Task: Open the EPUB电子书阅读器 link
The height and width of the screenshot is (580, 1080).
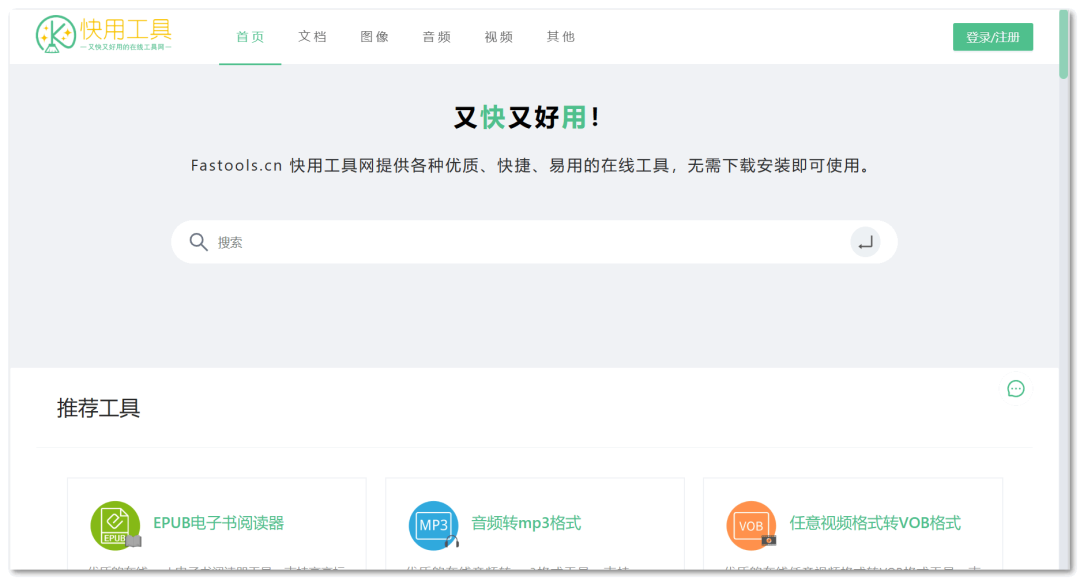Action: tap(220, 523)
